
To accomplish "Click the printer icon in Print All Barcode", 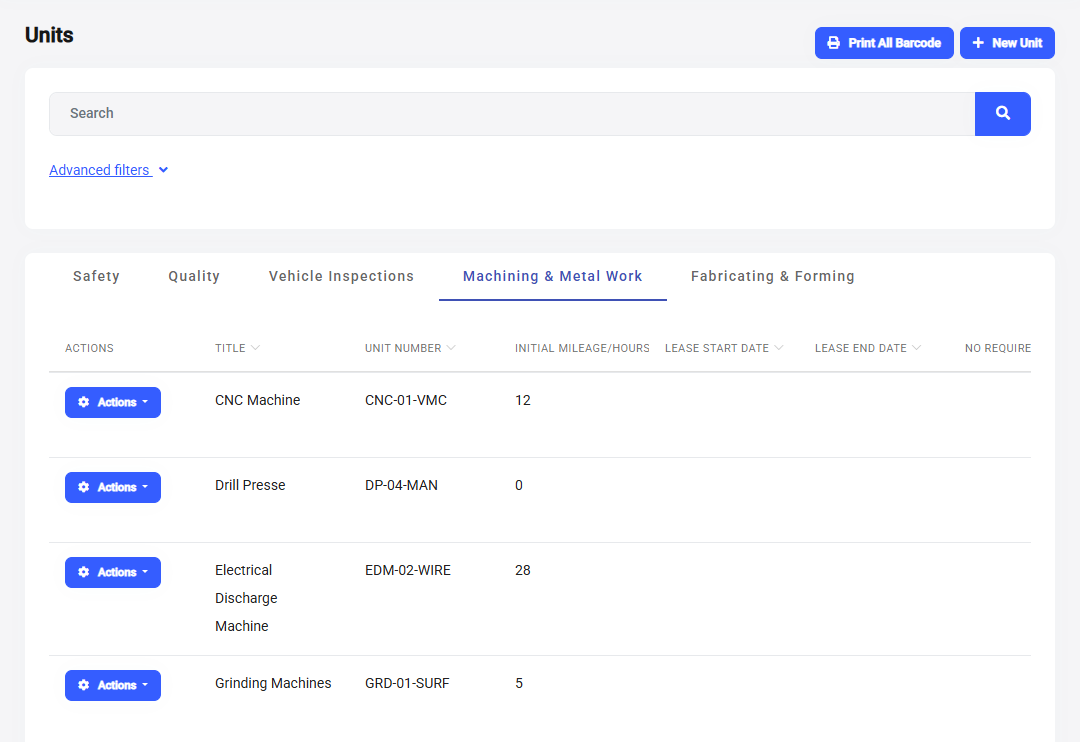I will 833,43.
